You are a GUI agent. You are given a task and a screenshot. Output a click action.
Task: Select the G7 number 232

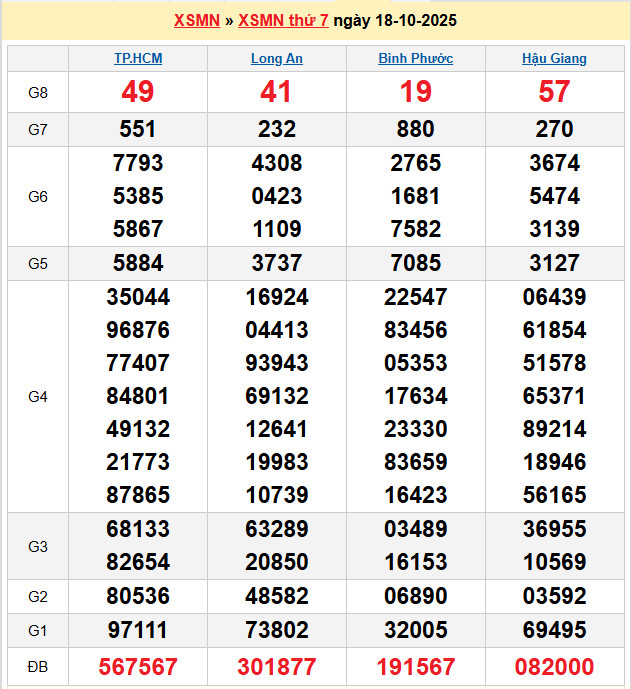coord(277,129)
